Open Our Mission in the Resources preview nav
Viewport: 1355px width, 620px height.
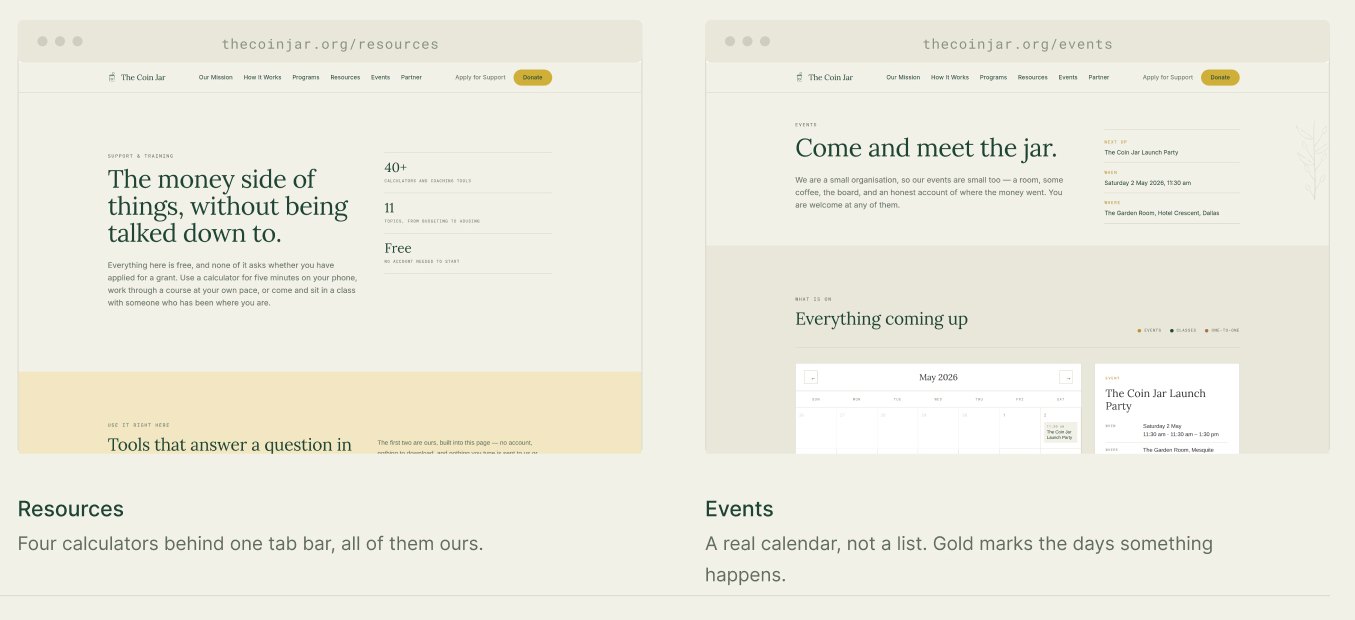click(x=216, y=77)
